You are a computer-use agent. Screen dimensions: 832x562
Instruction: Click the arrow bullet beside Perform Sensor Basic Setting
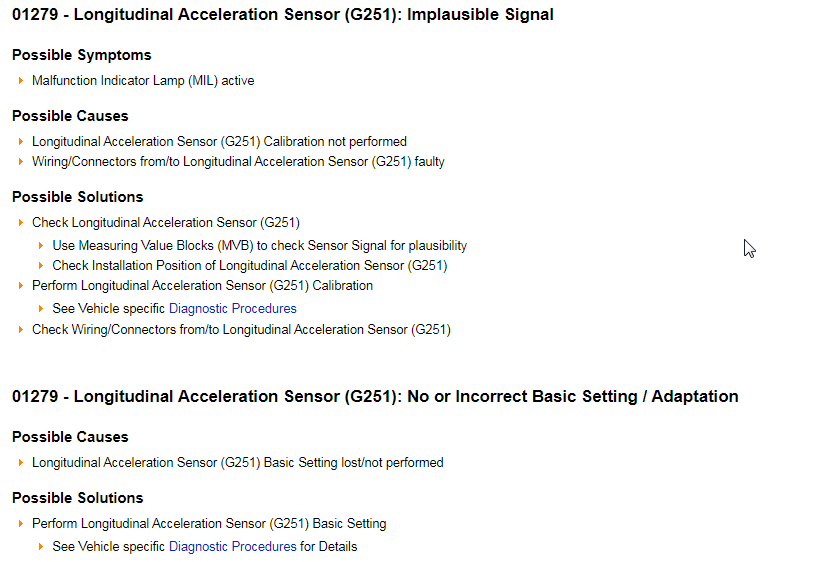21,524
